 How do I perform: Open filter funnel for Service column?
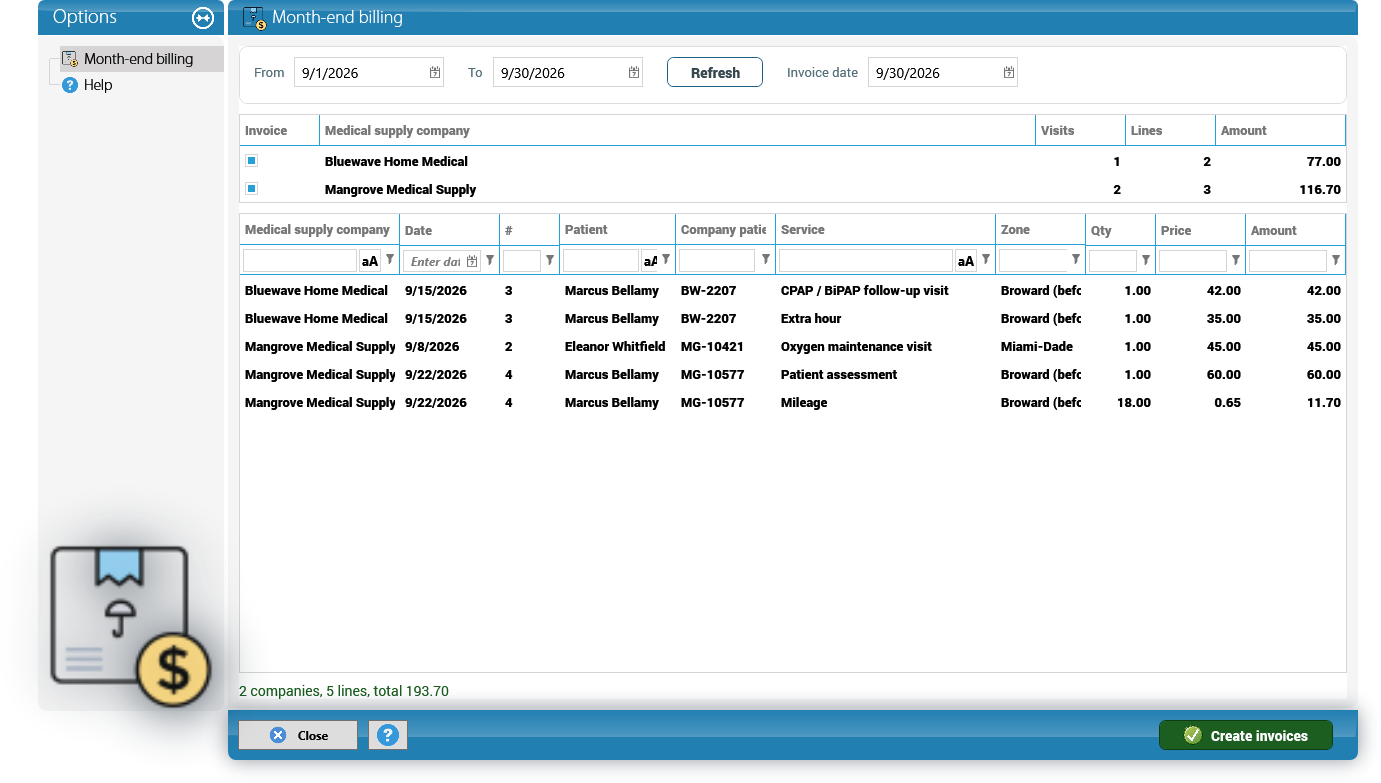986,260
